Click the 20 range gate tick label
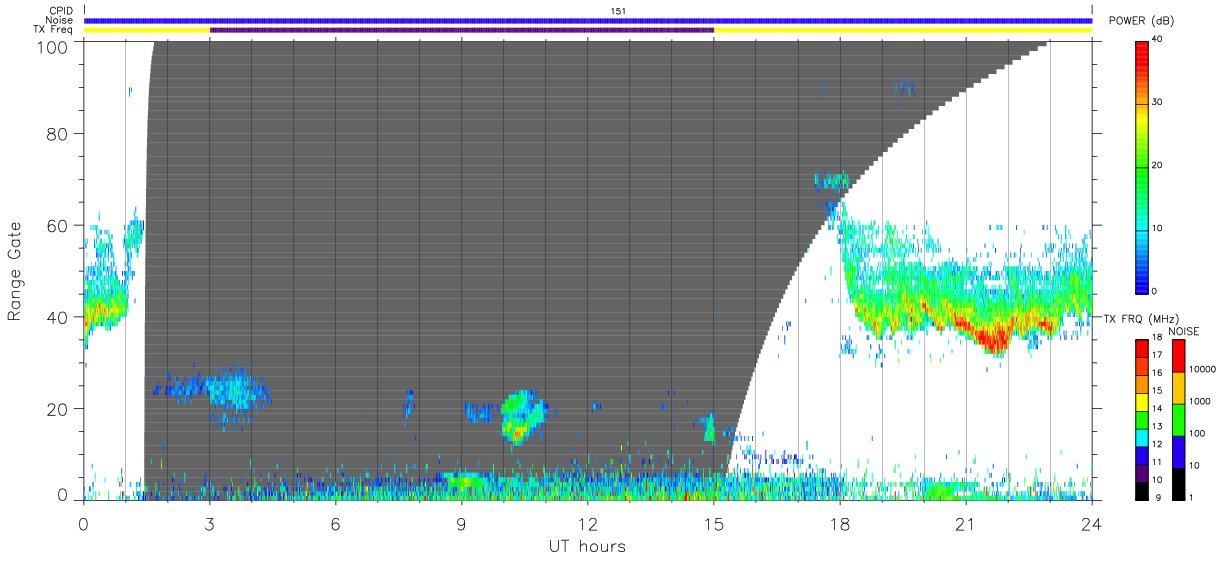The width and height of the screenshot is (1228, 567). click(59, 408)
